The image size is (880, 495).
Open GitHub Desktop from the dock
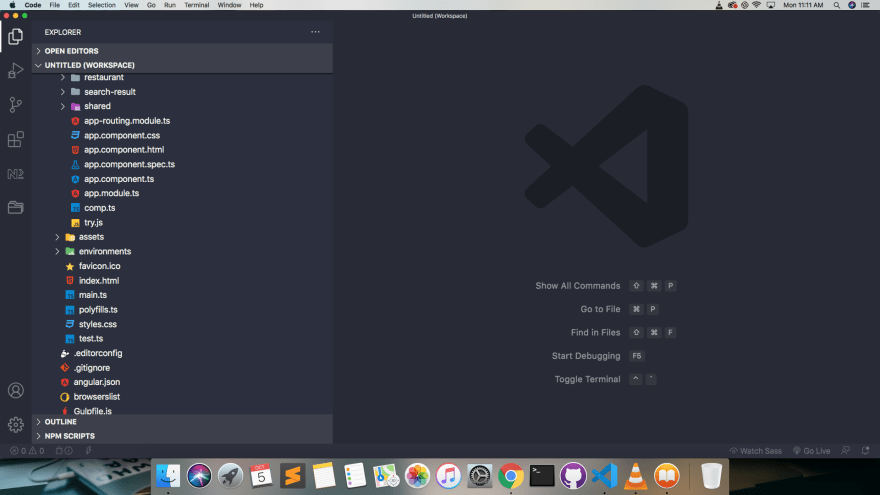[573, 476]
